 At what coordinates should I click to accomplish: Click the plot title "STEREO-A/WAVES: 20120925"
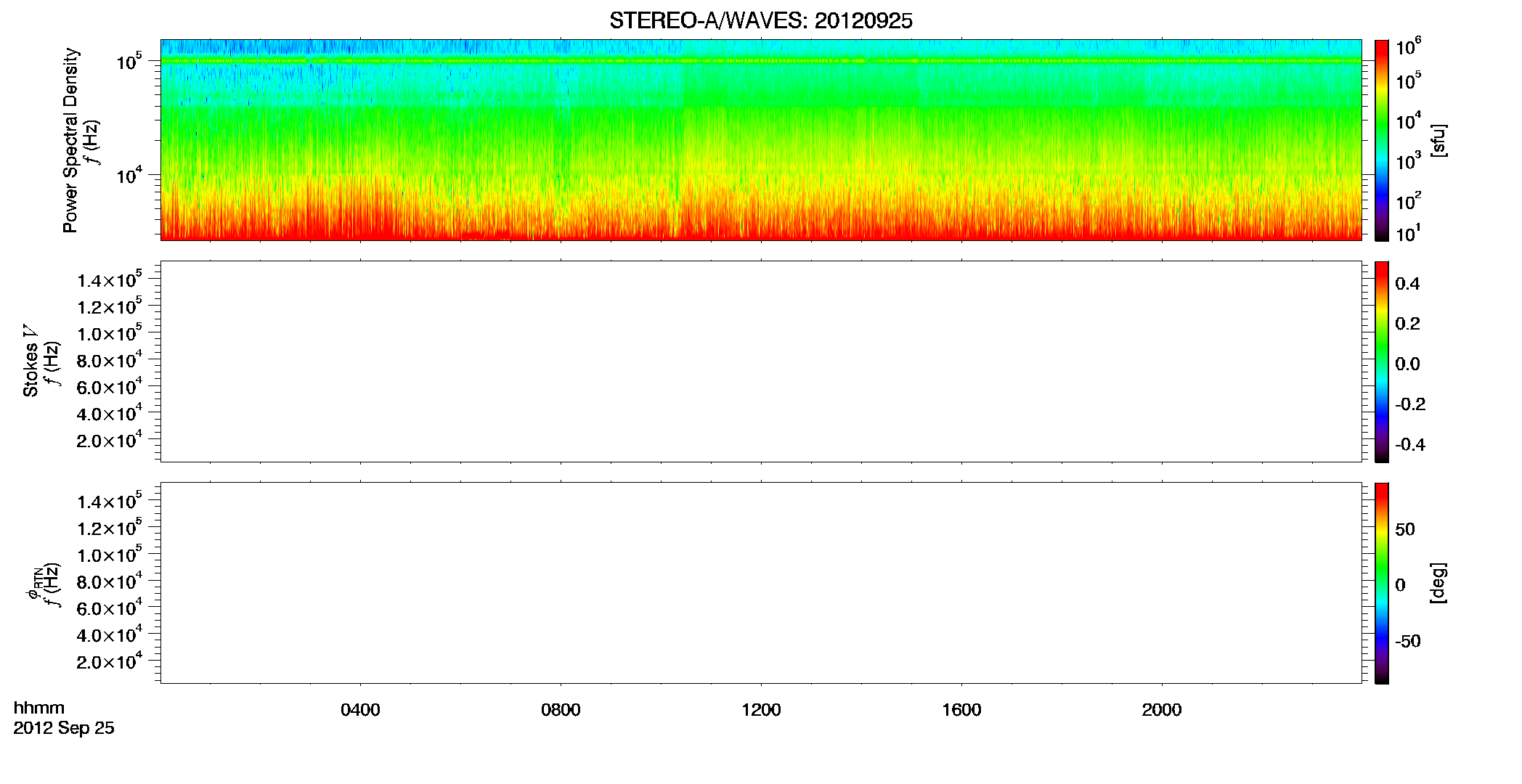pyautogui.click(x=760, y=21)
